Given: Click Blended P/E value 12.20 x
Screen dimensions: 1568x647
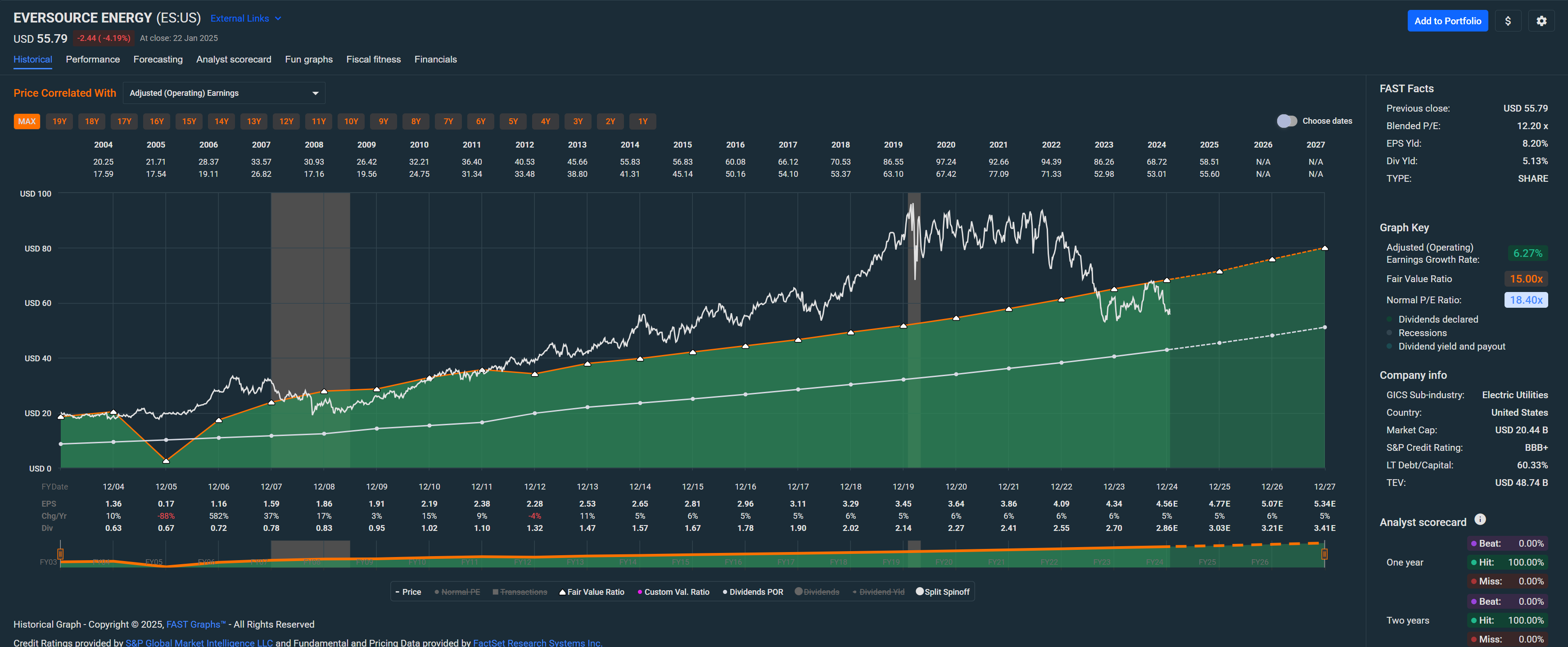Looking at the screenshot, I should click(x=1532, y=126).
